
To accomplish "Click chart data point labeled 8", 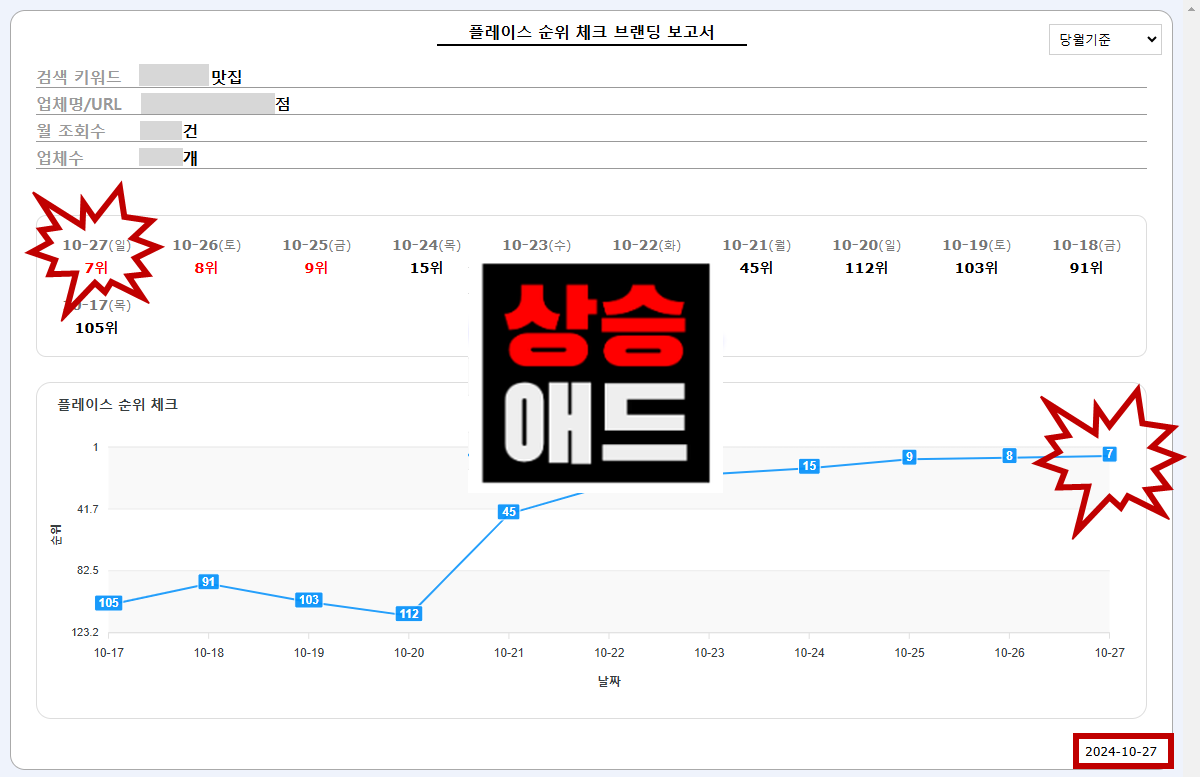I will (x=1009, y=456).
